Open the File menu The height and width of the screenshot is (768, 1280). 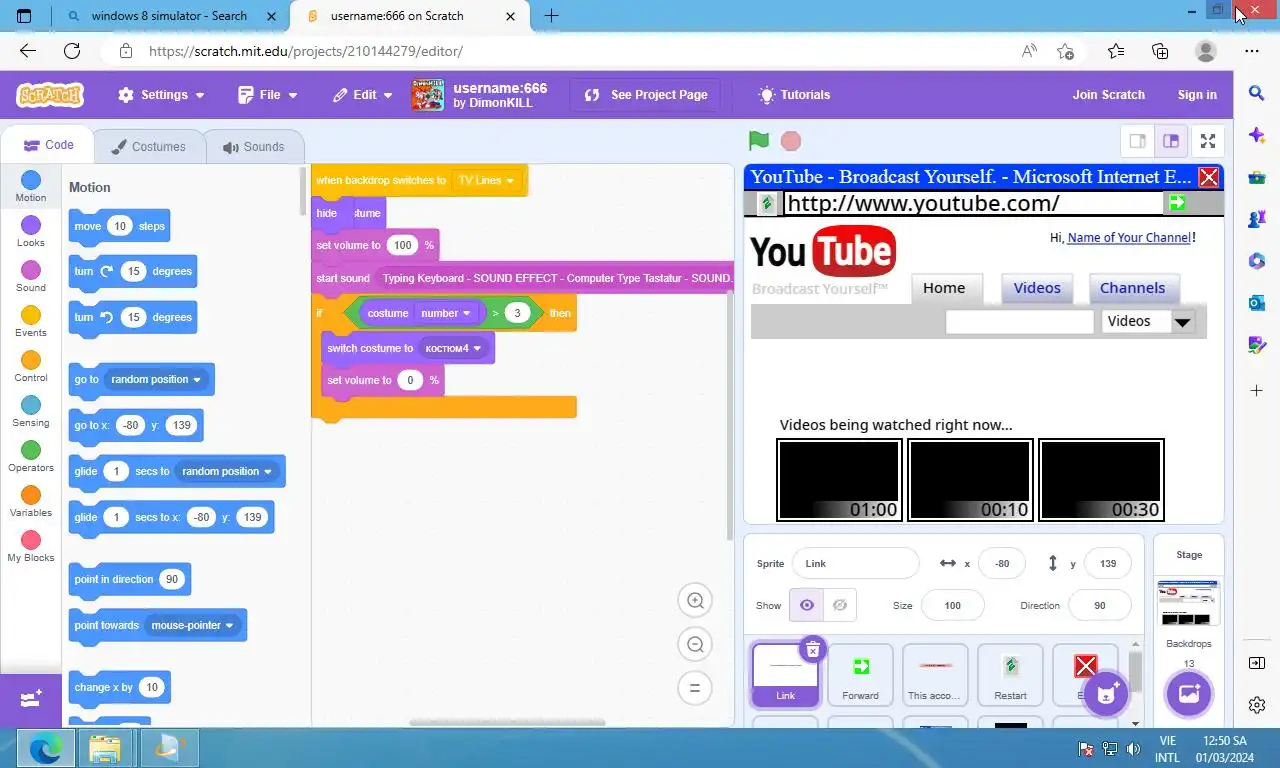click(268, 95)
